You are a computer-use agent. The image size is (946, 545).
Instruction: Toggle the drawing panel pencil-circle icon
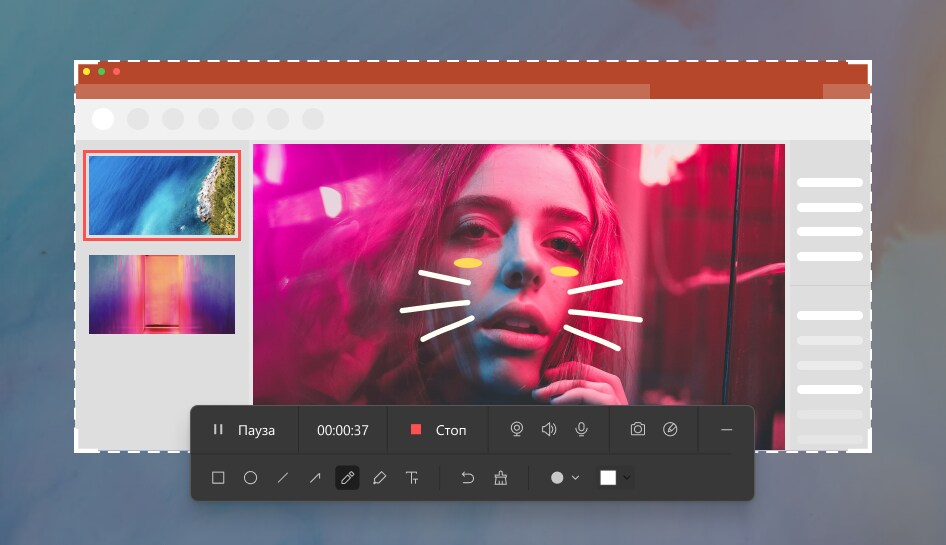(670, 429)
